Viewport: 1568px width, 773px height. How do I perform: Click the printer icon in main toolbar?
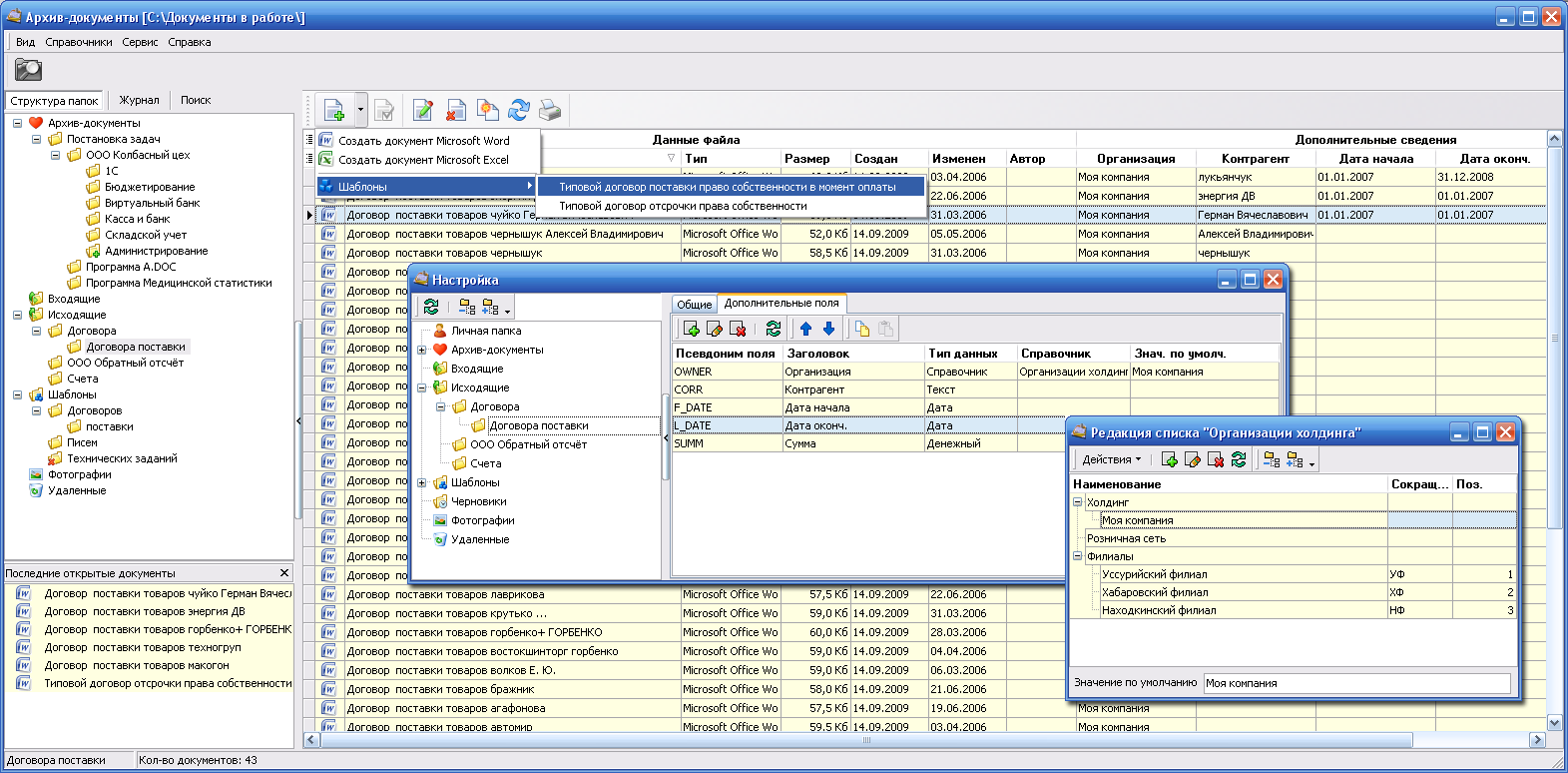pos(550,110)
